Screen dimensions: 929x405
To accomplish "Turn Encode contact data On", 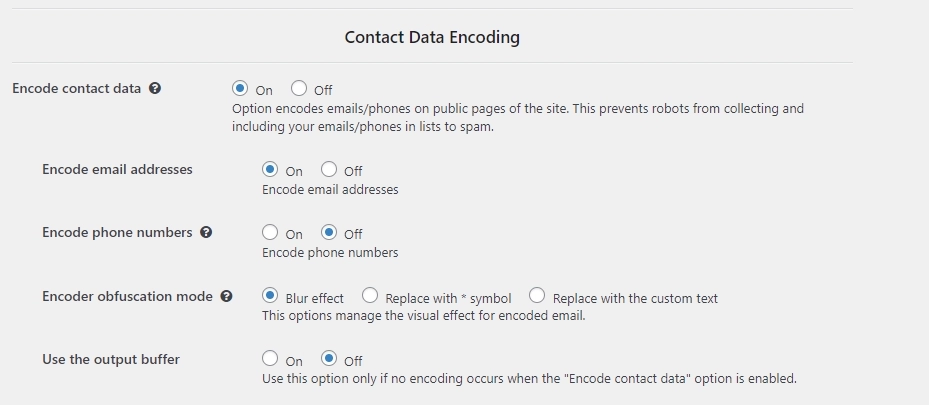I will 240,89.
